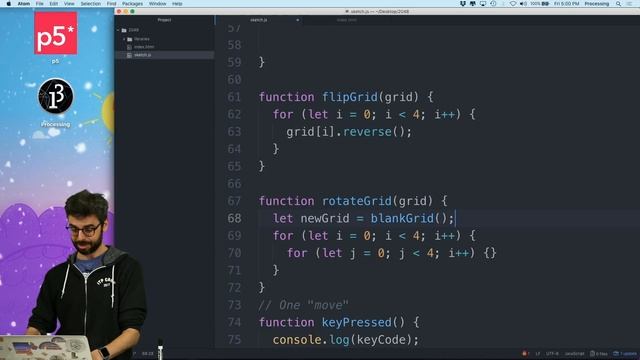This screenshot has width=640, height=360.
Task: Click the volume icon in menu bar
Action: (523, 4)
